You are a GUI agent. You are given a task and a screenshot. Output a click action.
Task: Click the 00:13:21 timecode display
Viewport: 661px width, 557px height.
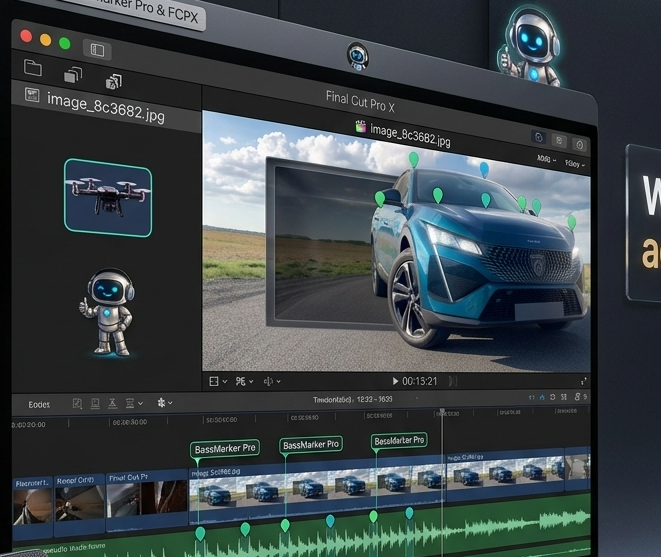pos(419,381)
